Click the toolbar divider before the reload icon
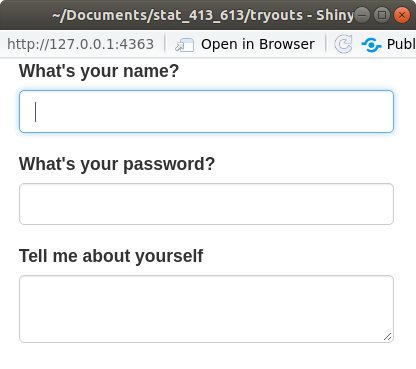The width and height of the screenshot is (416, 369). click(x=326, y=44)
